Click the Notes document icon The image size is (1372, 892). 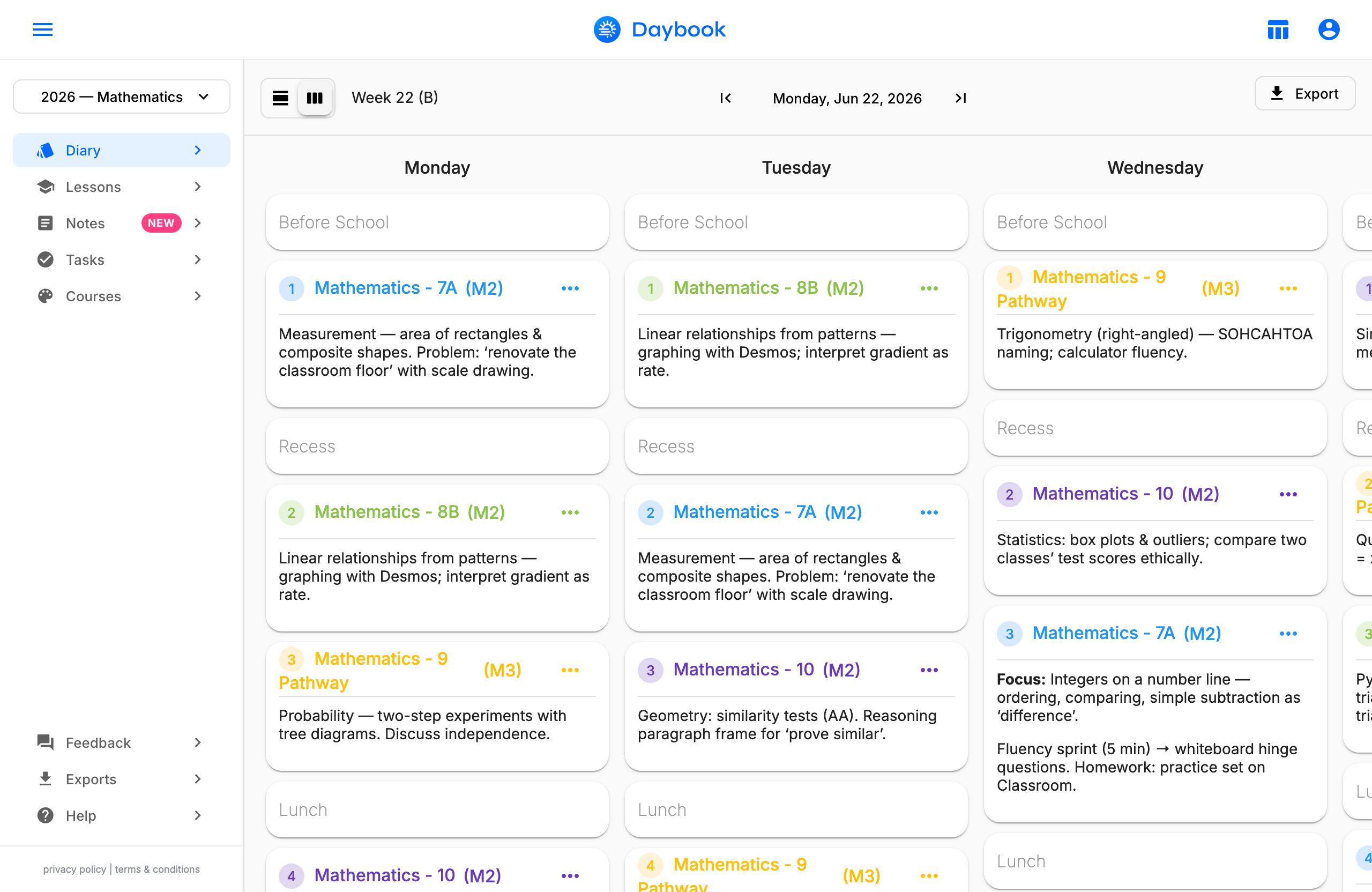[46, 223]
